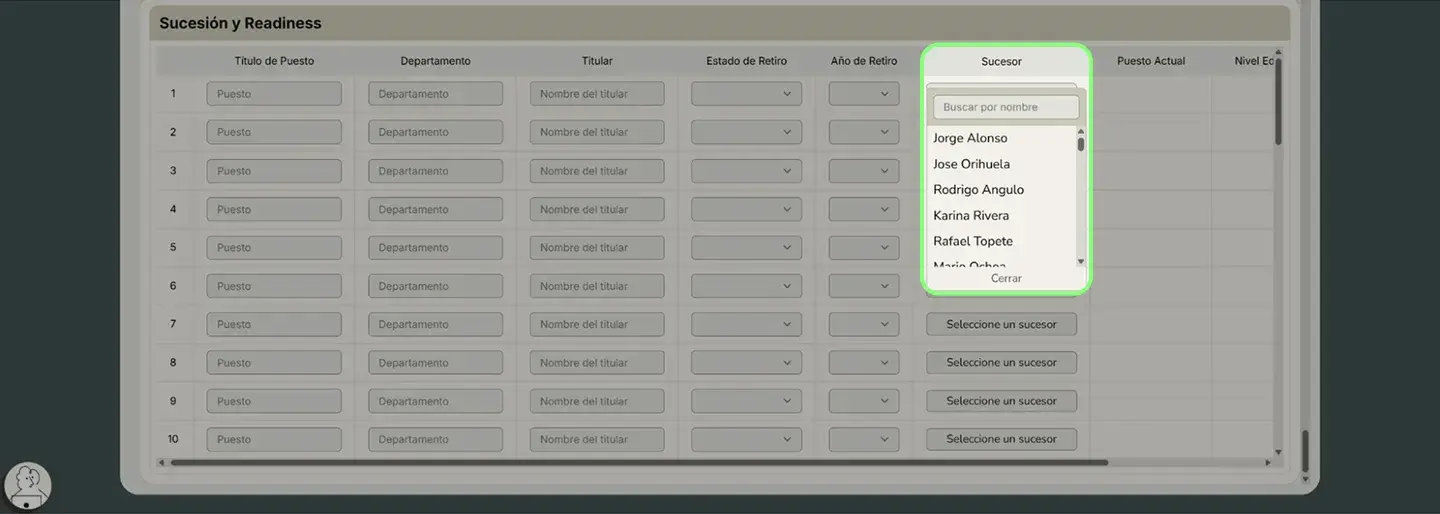
Task: Click Nombre del titular field in row 3
Action: pyautogui.click(x=597, y=171)
